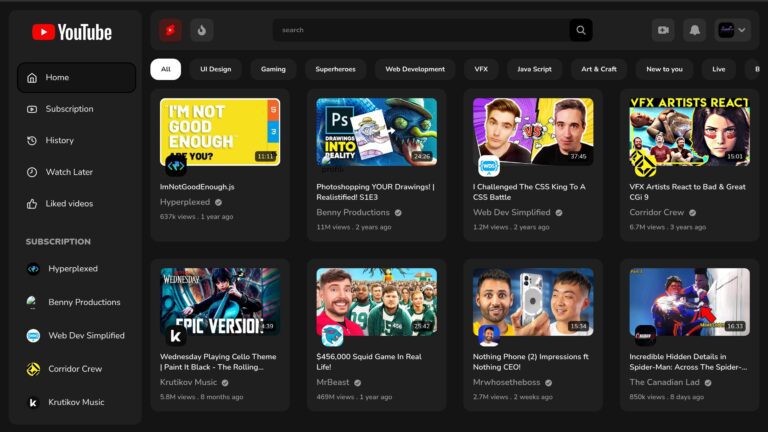Select the Gaming filter chip
The image size is (768, 432).
[273, 69]
